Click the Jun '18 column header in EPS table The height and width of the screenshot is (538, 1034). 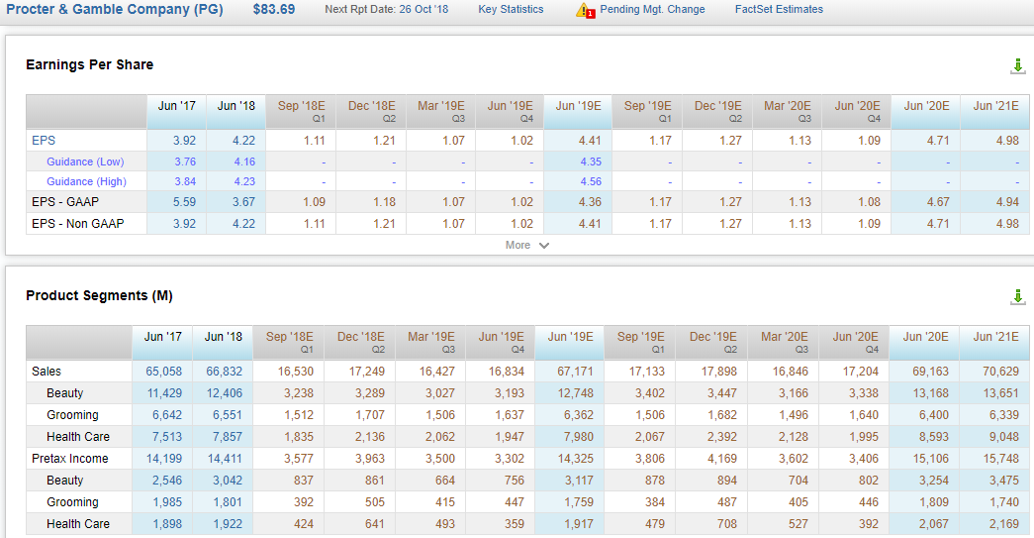(x=236, y=111)
